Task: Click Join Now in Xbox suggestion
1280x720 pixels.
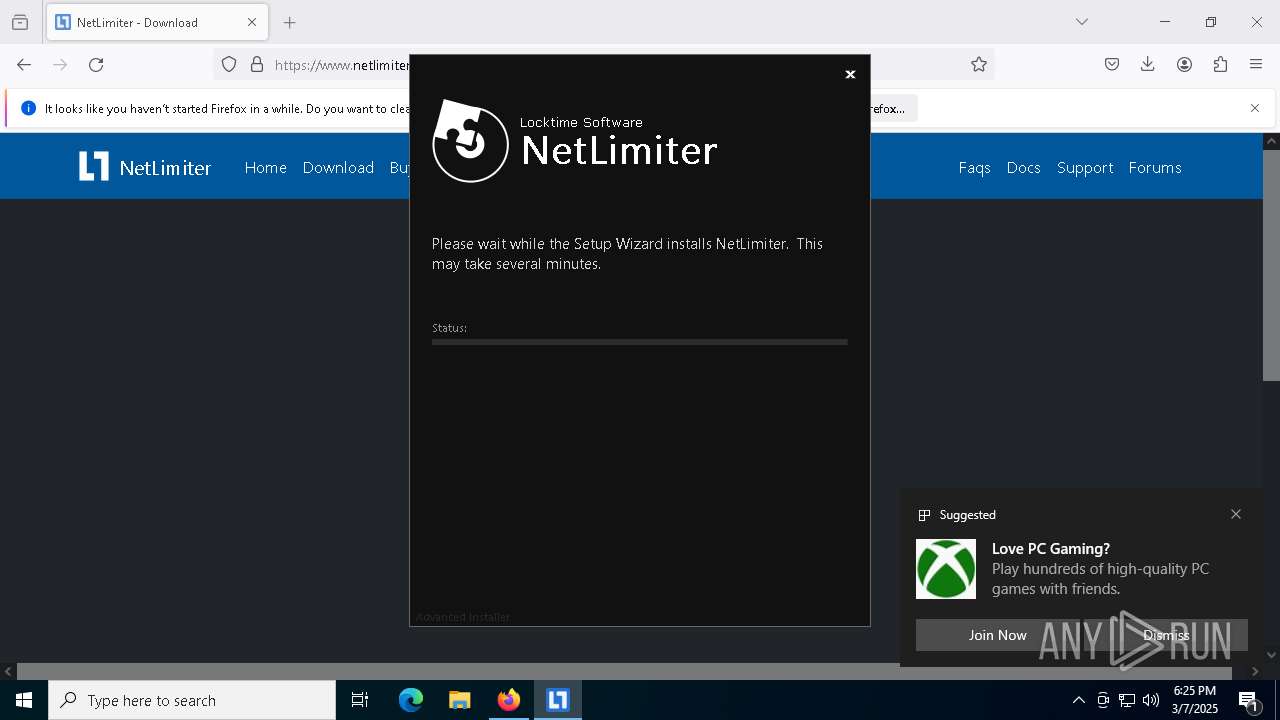Action: [997, 635]
